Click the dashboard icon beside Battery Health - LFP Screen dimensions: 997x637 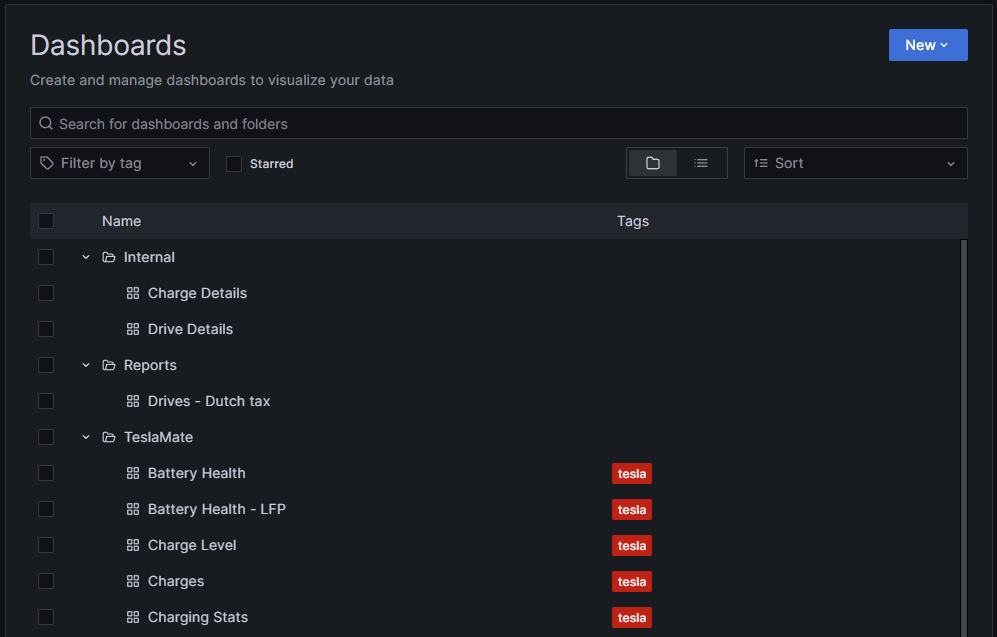pos(133,509)
